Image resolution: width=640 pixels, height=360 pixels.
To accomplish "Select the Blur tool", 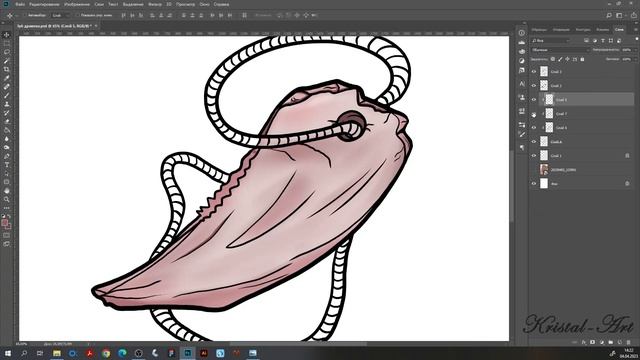I will [x=7, y=139].
